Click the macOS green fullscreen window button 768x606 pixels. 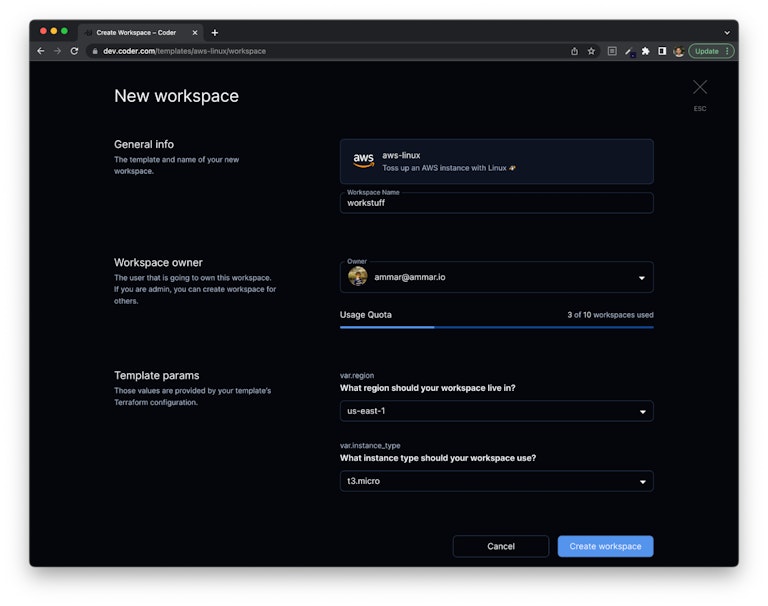pyautogui.click(x=64, y=31)
